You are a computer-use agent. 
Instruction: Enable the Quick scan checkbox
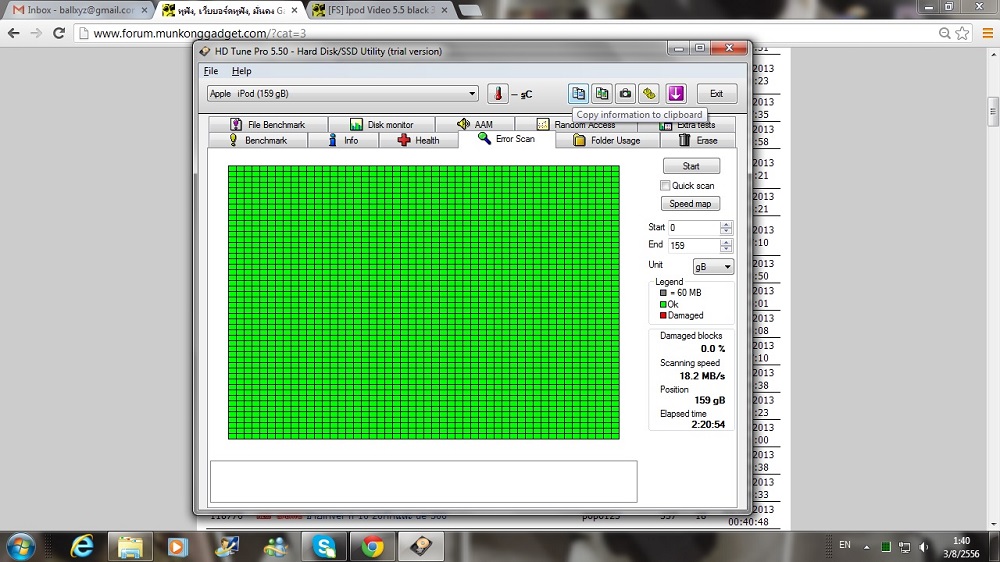665,186
